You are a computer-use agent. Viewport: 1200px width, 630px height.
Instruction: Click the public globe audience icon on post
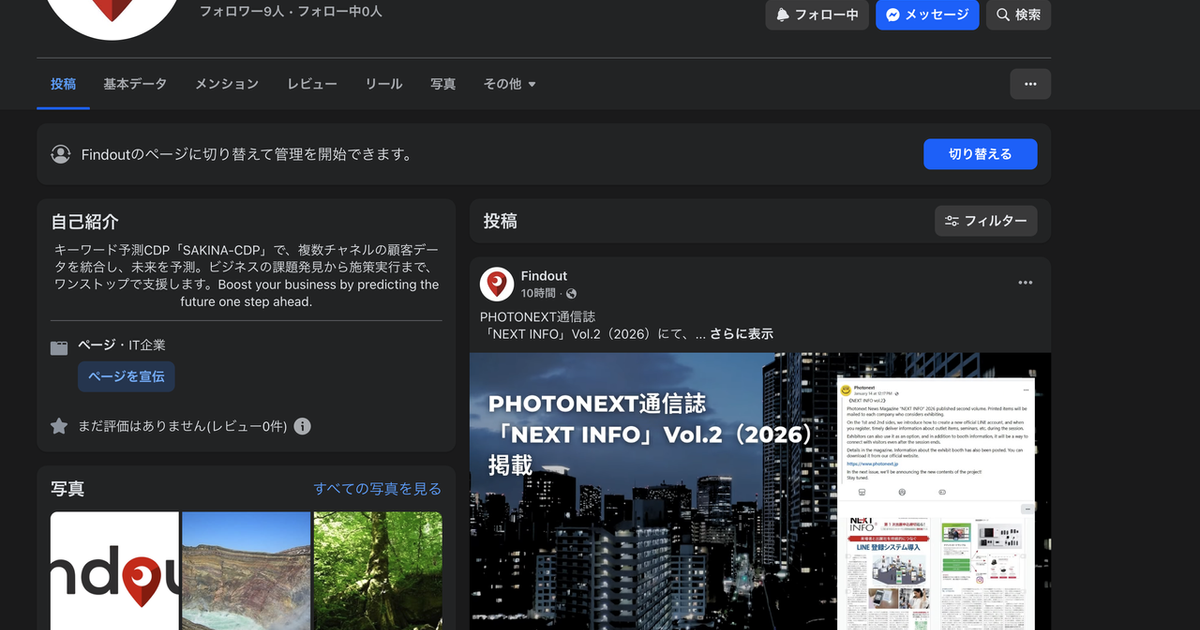pos(571,294)
